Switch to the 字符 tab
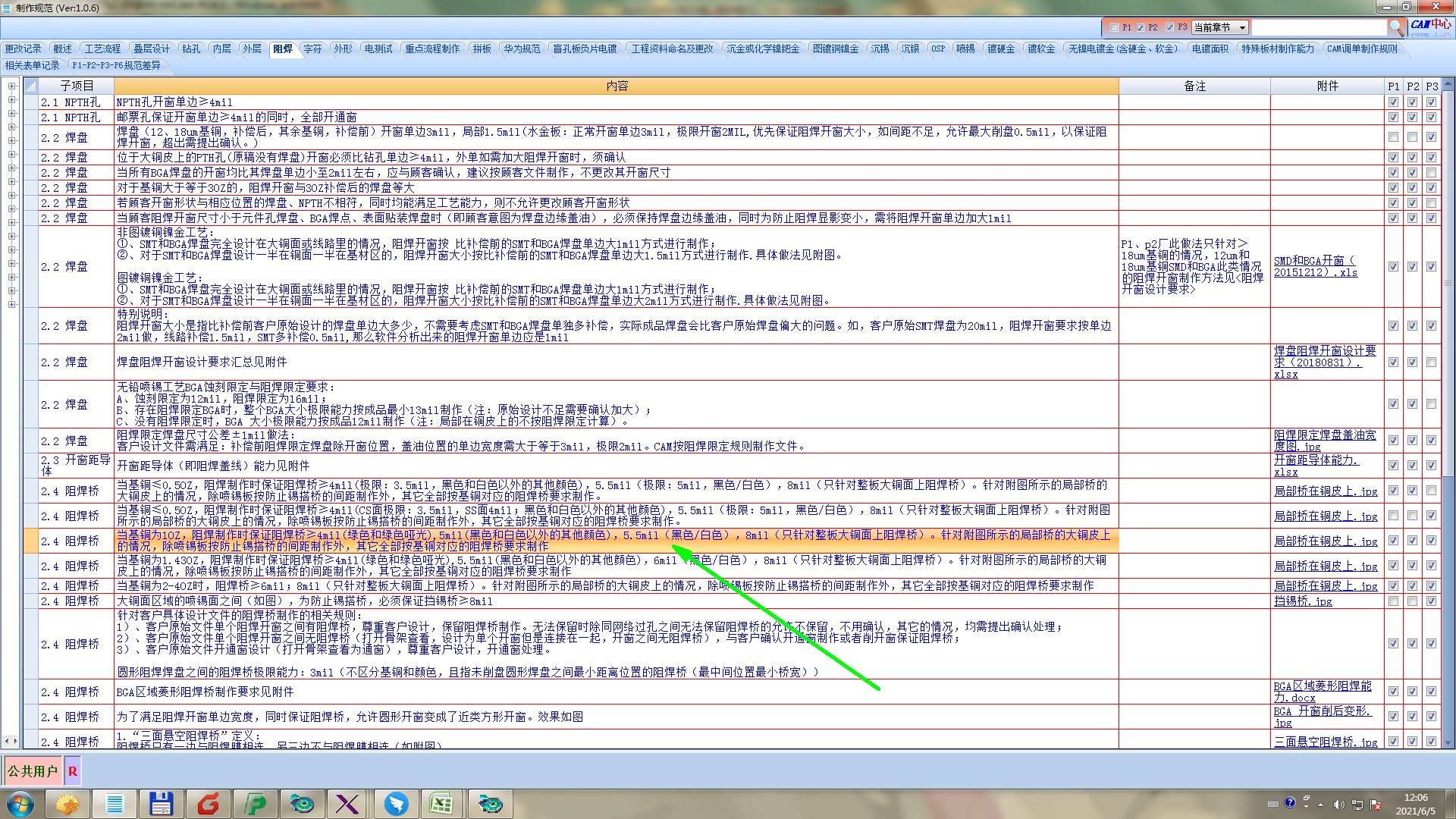Viewport: 1456px width, 819px height. tap(312, 49)
